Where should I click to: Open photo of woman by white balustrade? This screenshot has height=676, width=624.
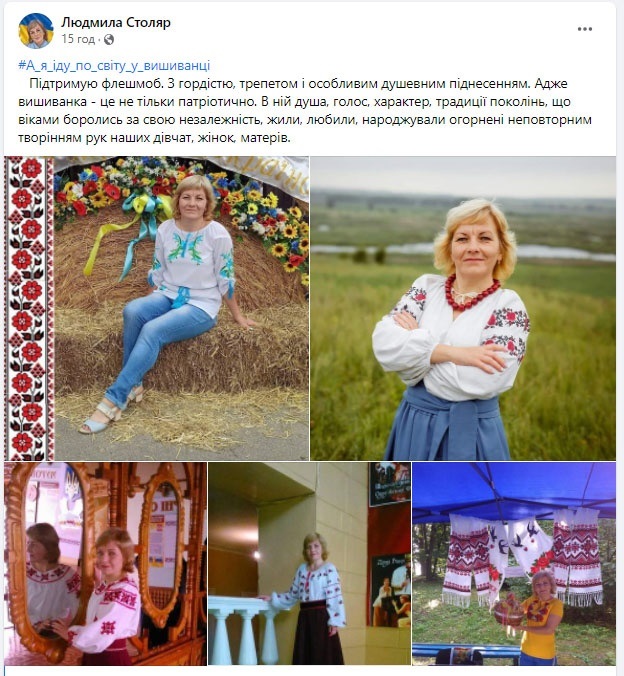tap(309, 563)
